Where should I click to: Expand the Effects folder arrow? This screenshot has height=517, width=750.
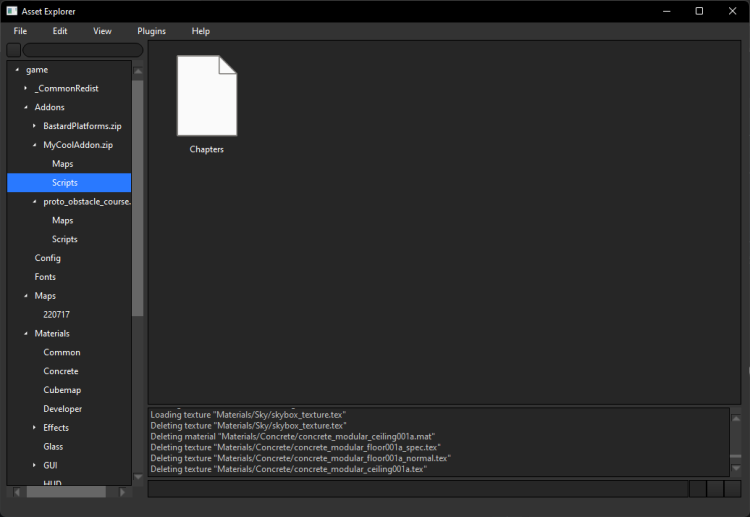click(x=35, y=428)
